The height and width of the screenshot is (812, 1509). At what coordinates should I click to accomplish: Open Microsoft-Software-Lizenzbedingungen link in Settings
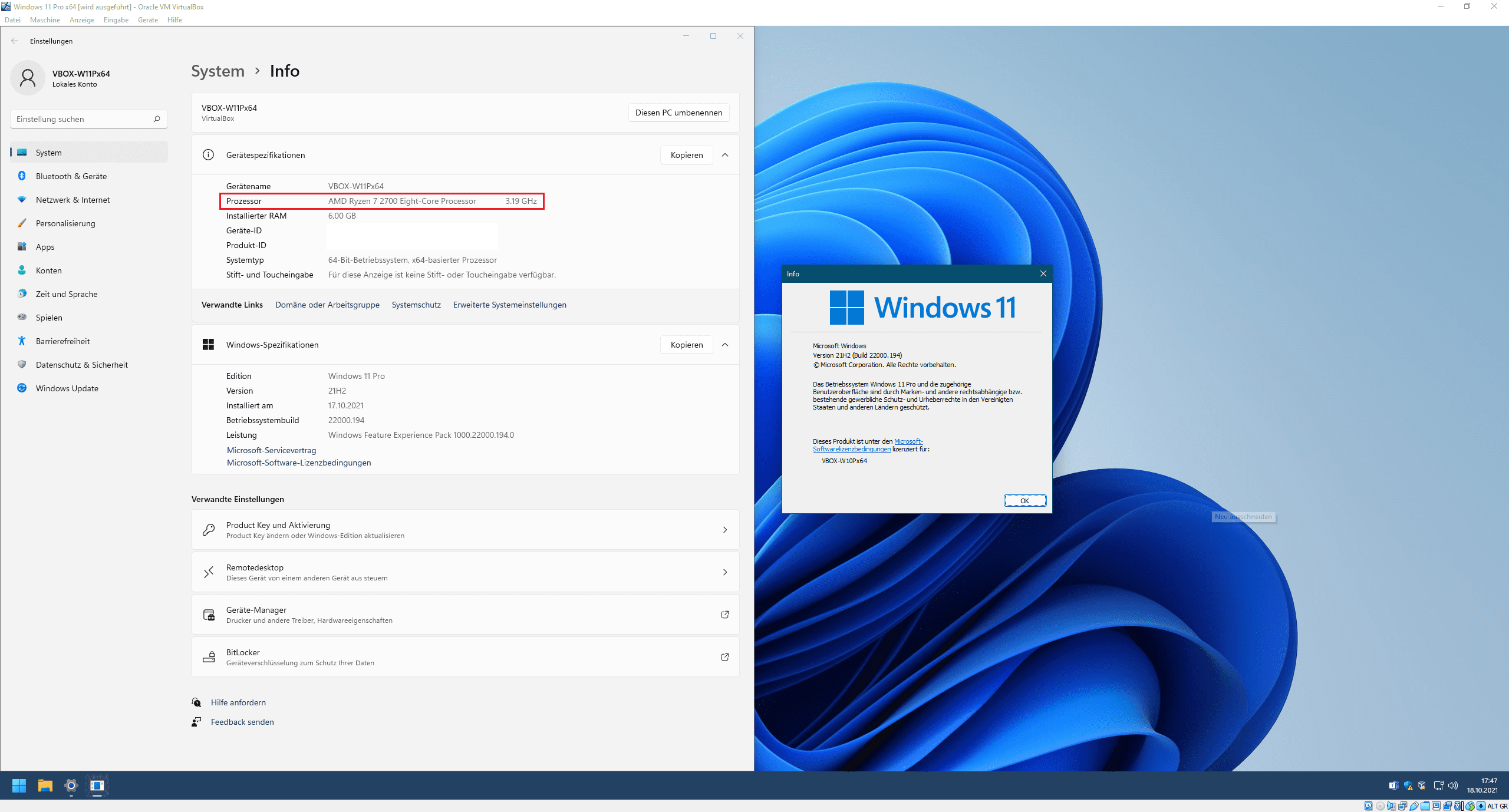[x=299, y=463]
